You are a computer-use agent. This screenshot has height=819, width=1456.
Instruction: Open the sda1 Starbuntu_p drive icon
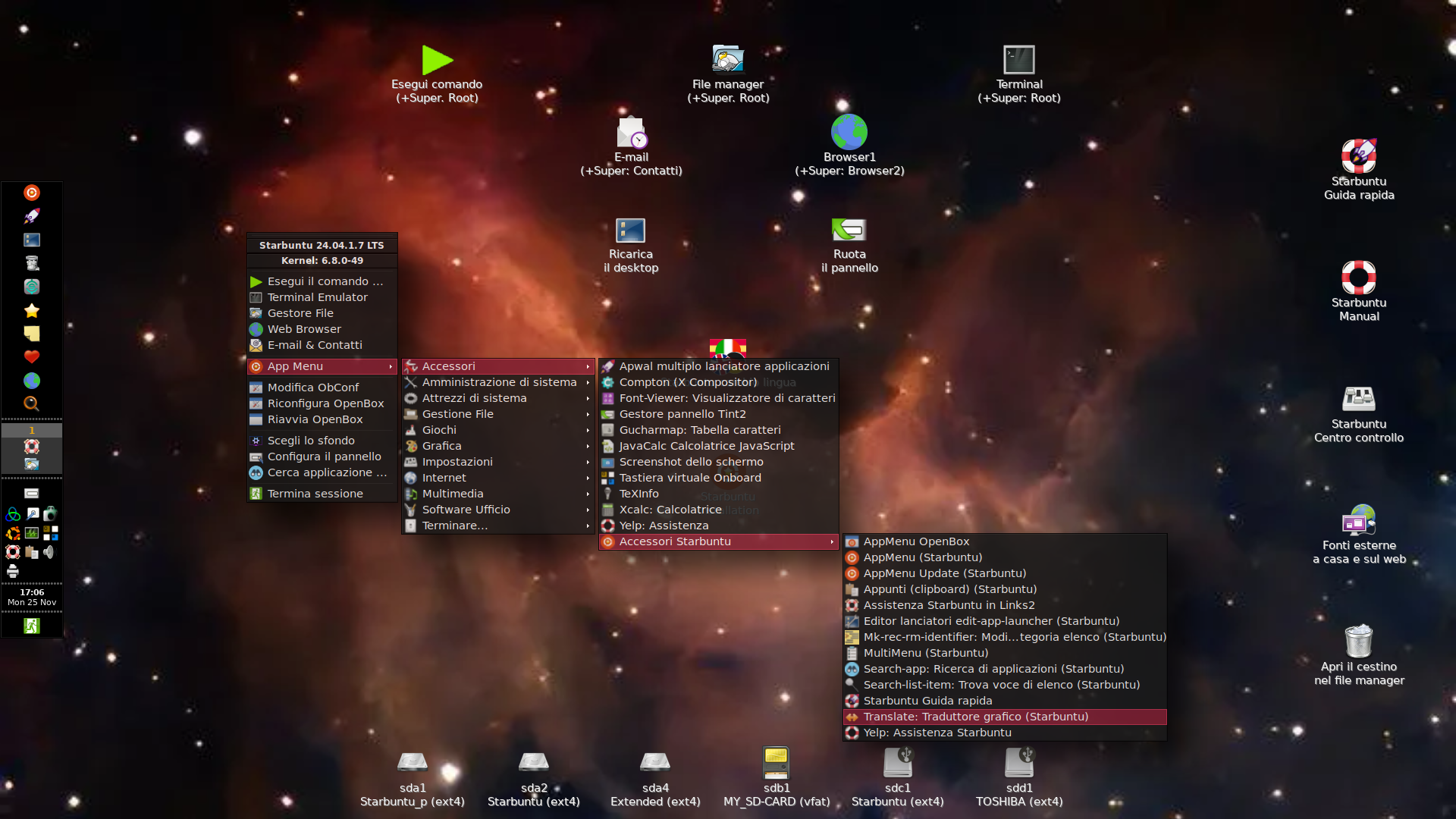[x=413, y=778]
